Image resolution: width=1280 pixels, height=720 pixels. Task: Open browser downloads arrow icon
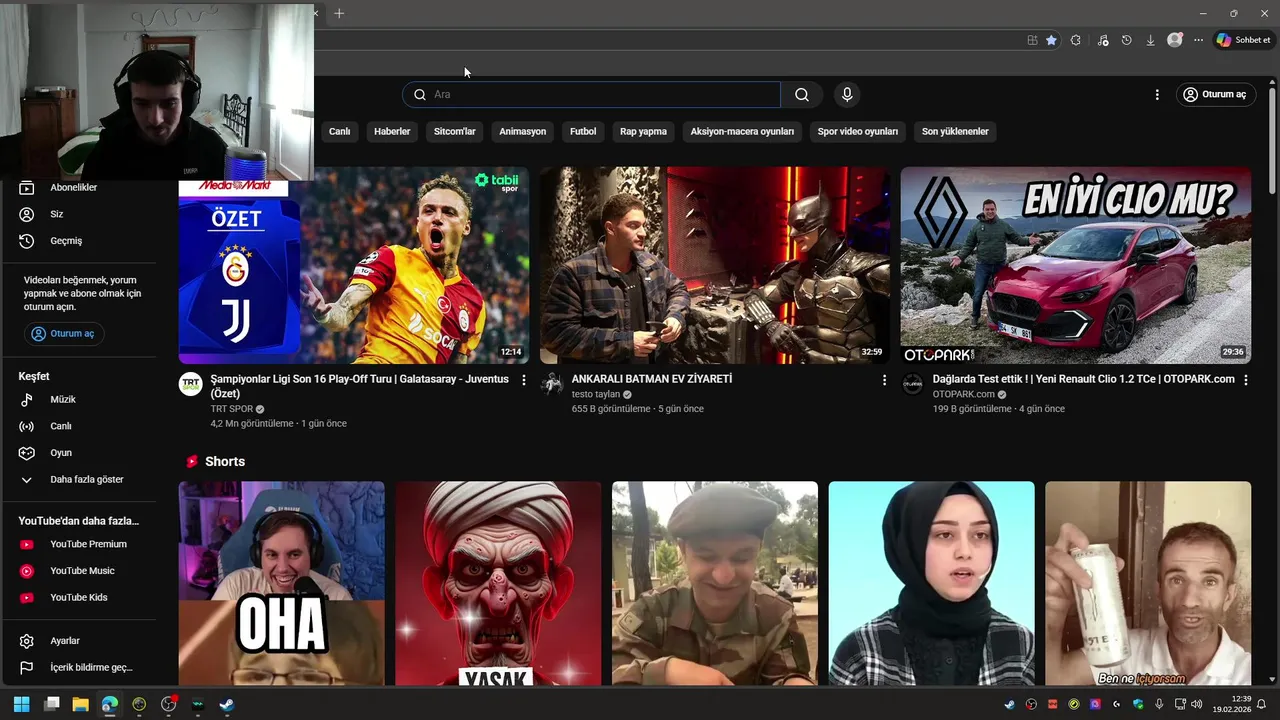[x=1150, y=40]
